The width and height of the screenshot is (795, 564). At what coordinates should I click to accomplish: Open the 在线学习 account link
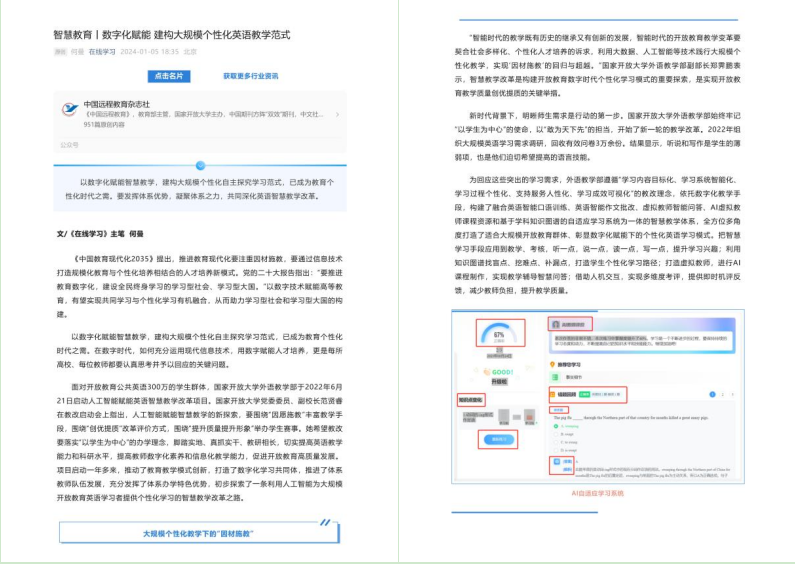pyautogui.click(x=102, y=52)
